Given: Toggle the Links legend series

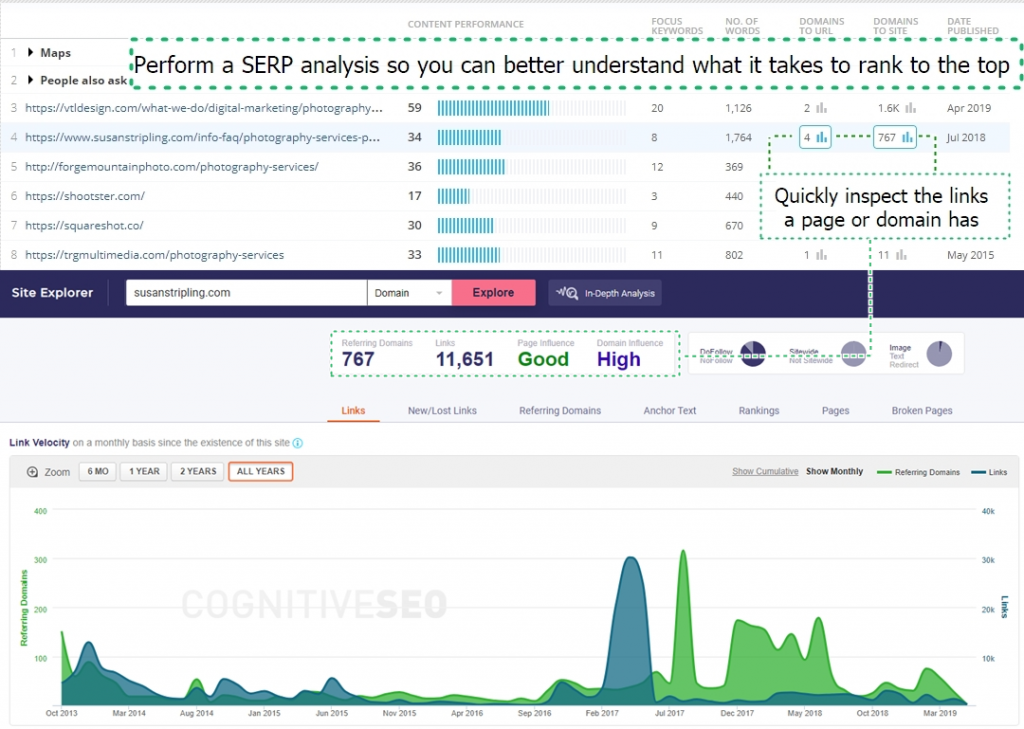Looking at the screenshot, I should (989, 472).
